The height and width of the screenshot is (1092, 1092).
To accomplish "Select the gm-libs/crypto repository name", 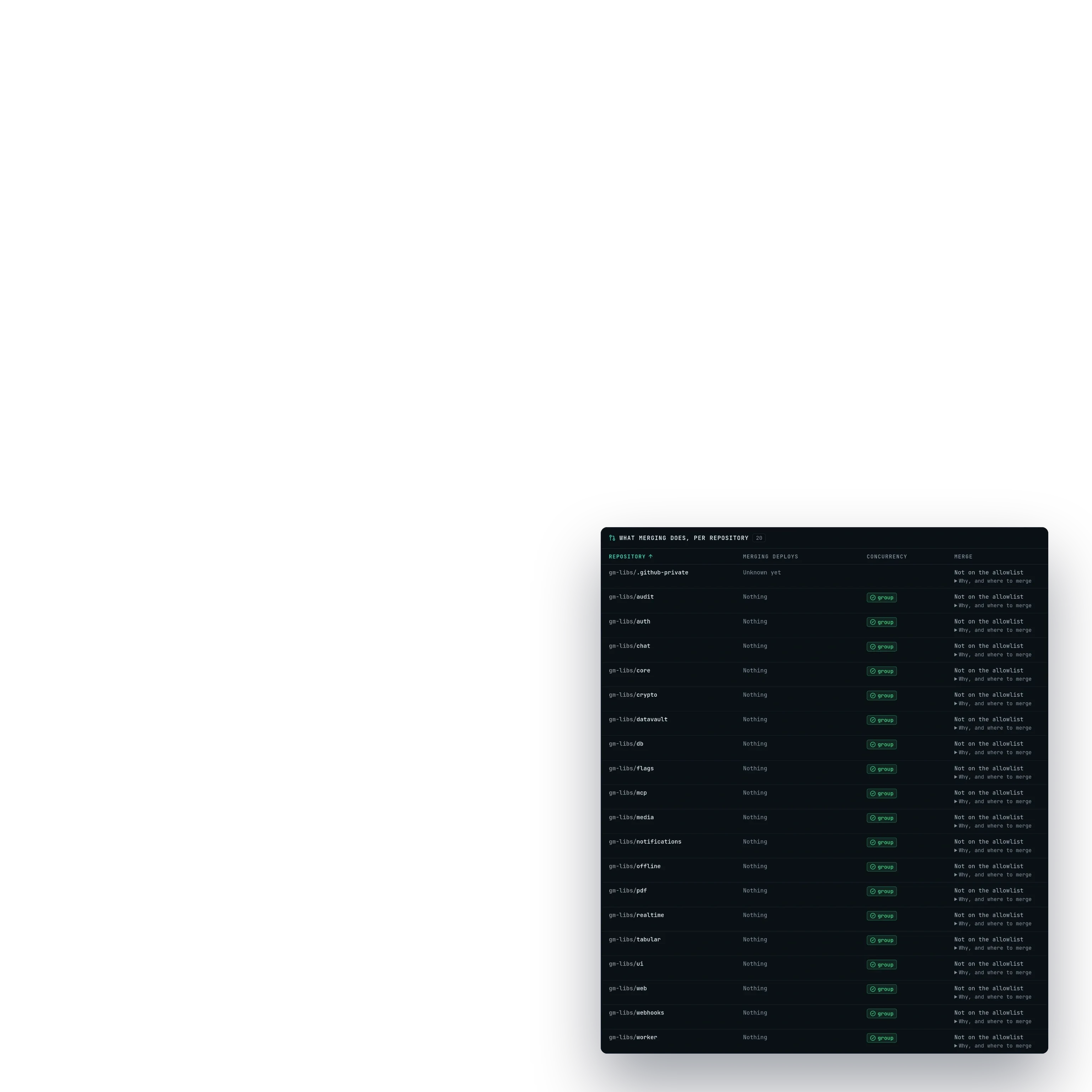I will click(x=633, y=695).
